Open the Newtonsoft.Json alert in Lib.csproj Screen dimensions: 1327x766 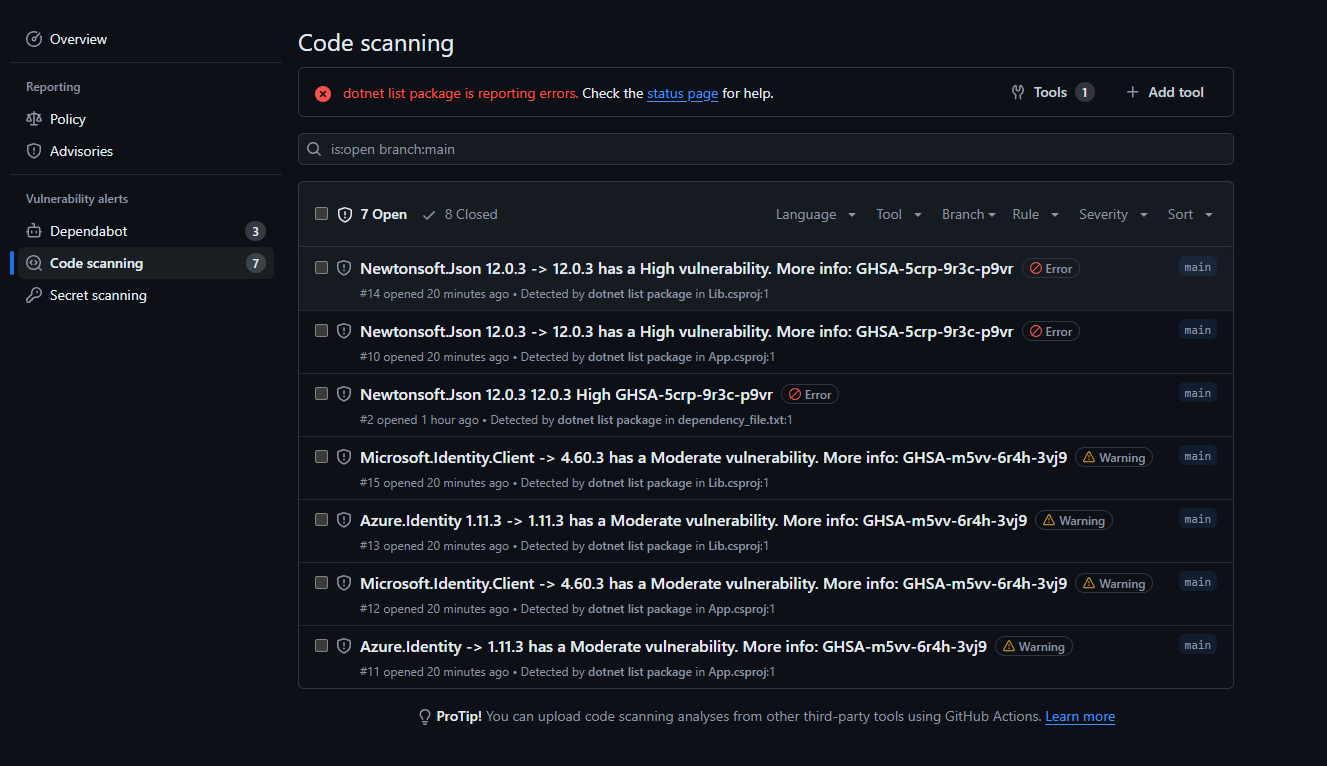687,268
